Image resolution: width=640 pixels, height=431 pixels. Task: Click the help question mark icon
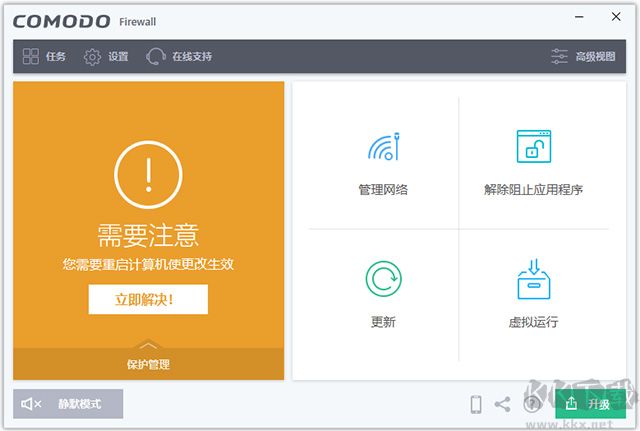[x=532, y=404]
